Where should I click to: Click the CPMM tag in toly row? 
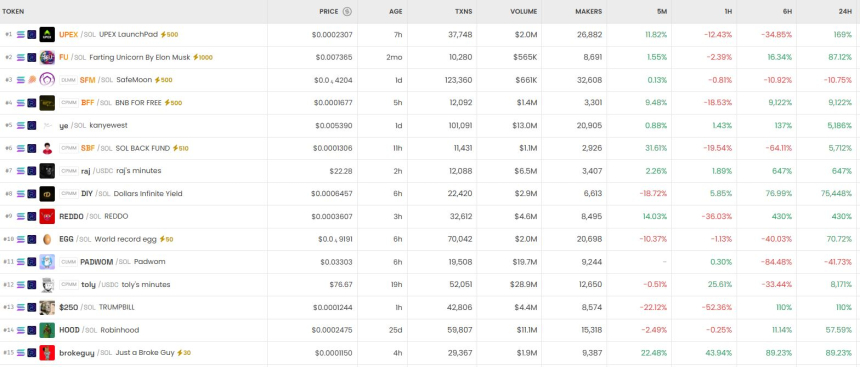(69, 285)
